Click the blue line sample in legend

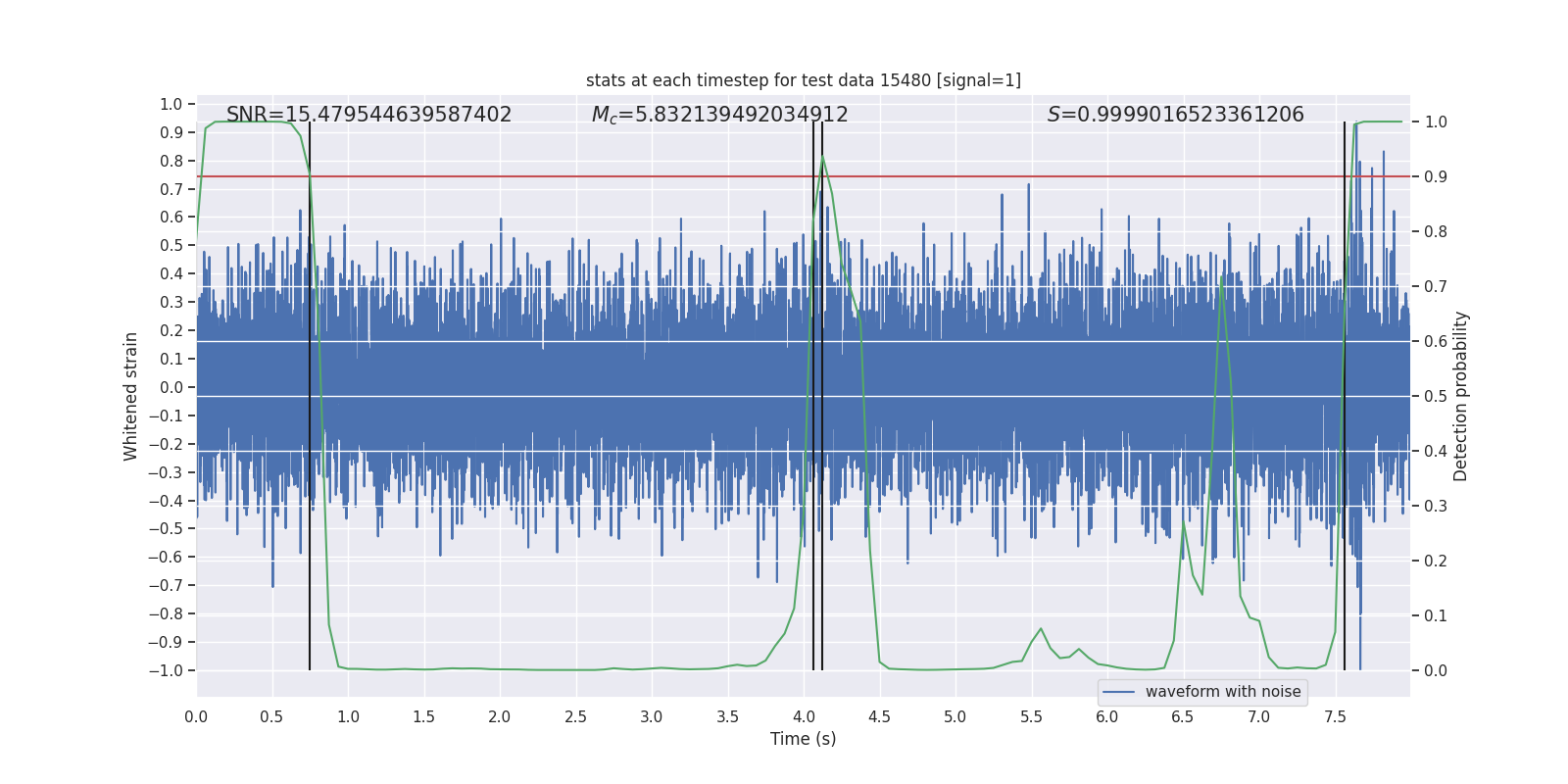click(1119, 692)
